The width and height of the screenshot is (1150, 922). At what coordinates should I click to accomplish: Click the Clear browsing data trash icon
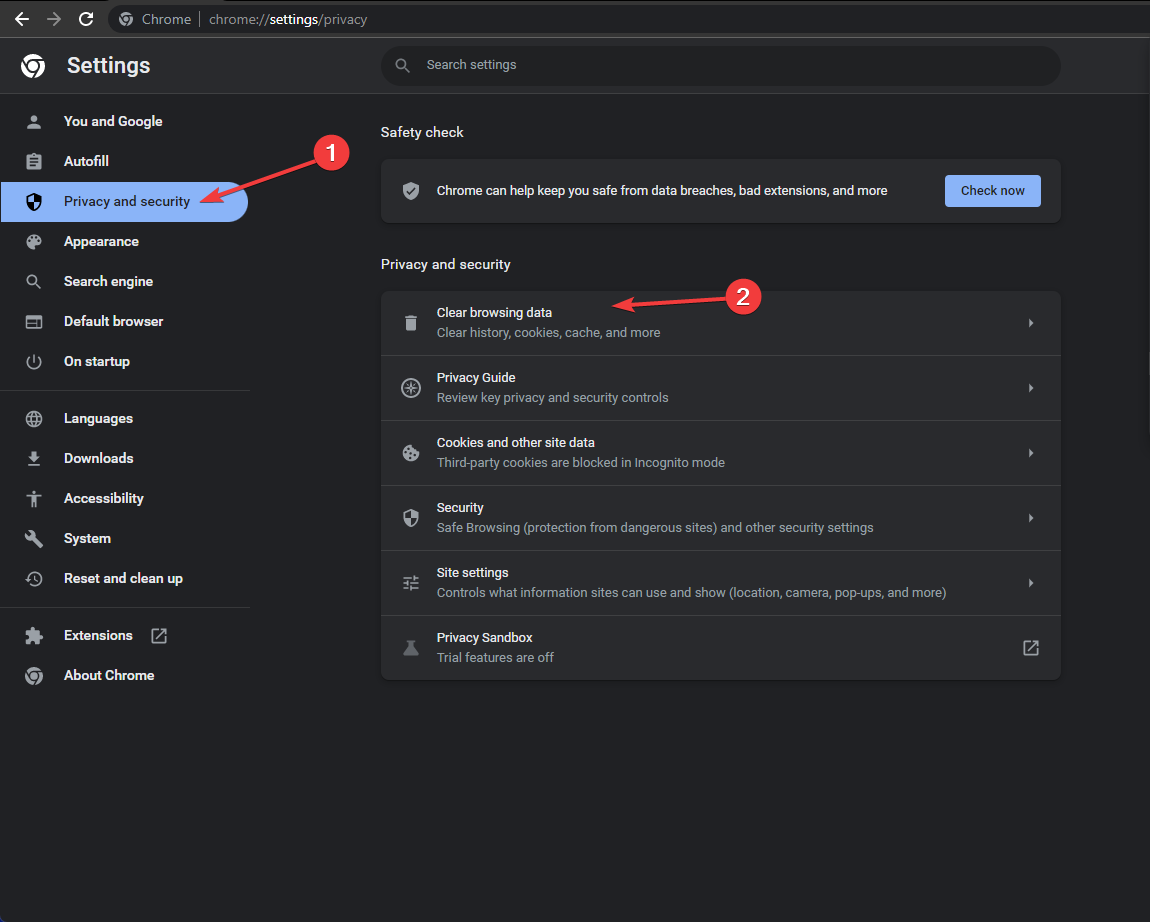coord(410,322)
